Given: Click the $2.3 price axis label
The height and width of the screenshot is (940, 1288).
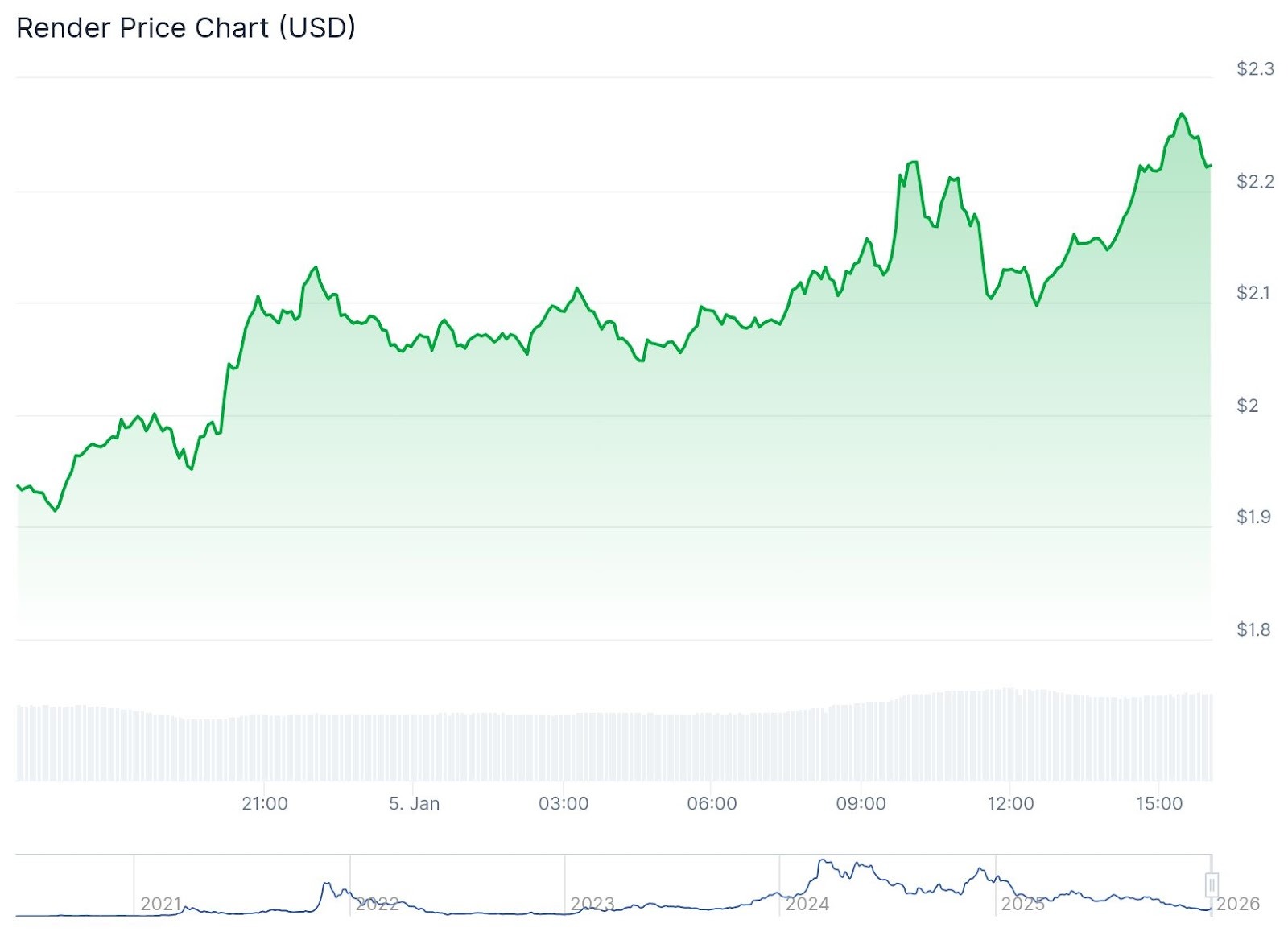Looking at the screenshot, I should tap(1255, 69).
